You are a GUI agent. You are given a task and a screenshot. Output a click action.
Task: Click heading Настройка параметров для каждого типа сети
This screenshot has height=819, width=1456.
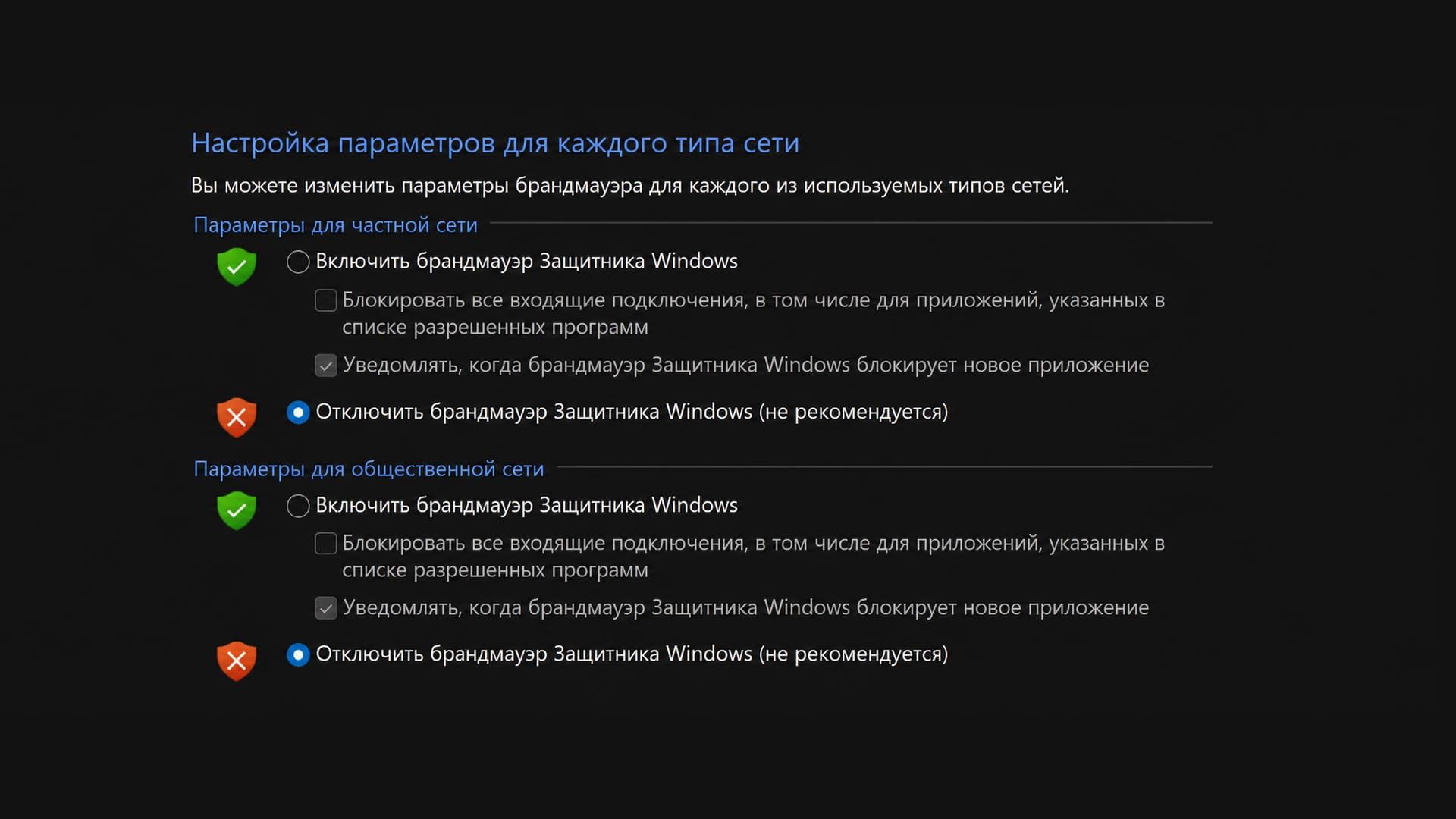click(x=495, y=143)
